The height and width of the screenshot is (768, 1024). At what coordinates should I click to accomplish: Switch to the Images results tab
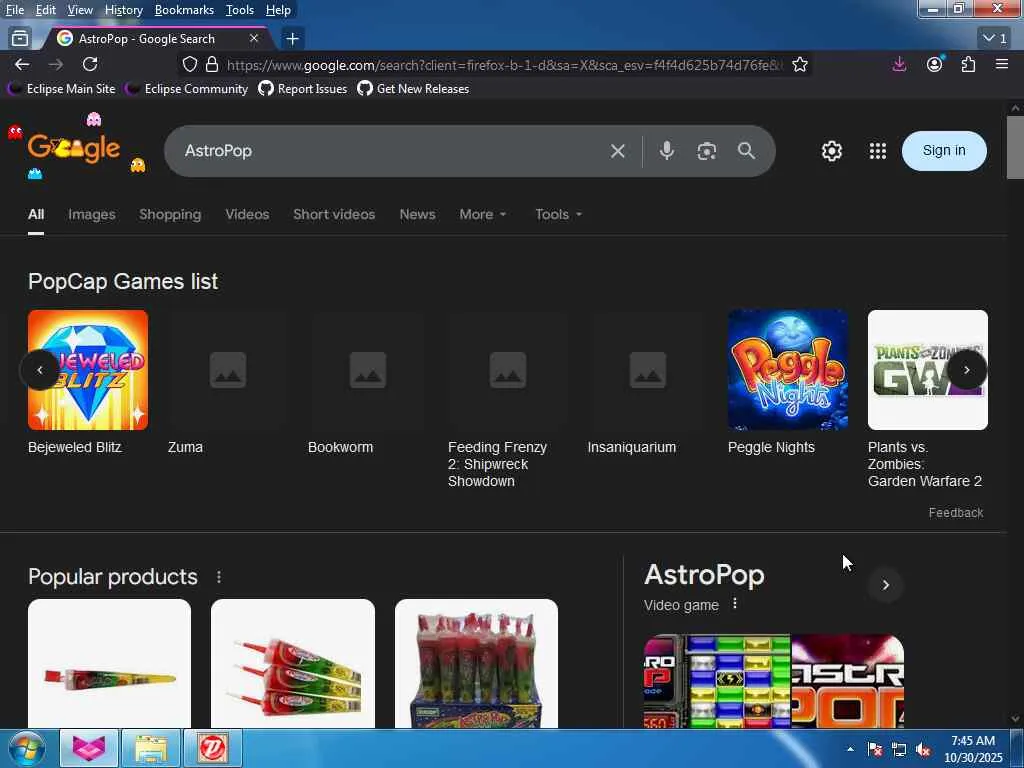[91, 214]
